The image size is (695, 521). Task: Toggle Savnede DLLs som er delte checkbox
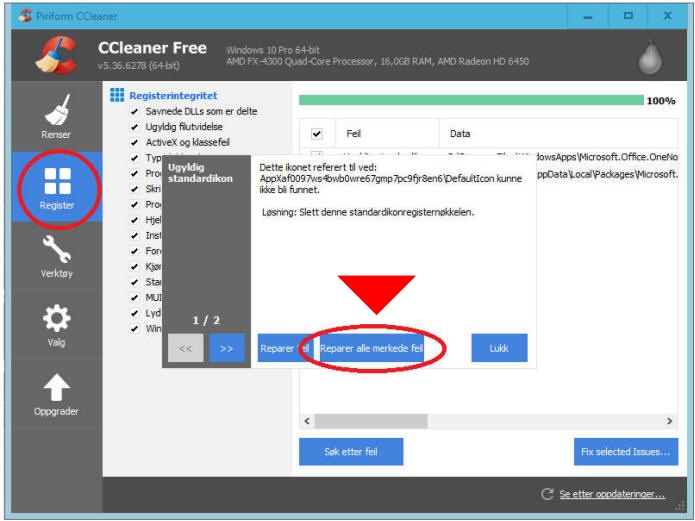click(x=134, y=111)
